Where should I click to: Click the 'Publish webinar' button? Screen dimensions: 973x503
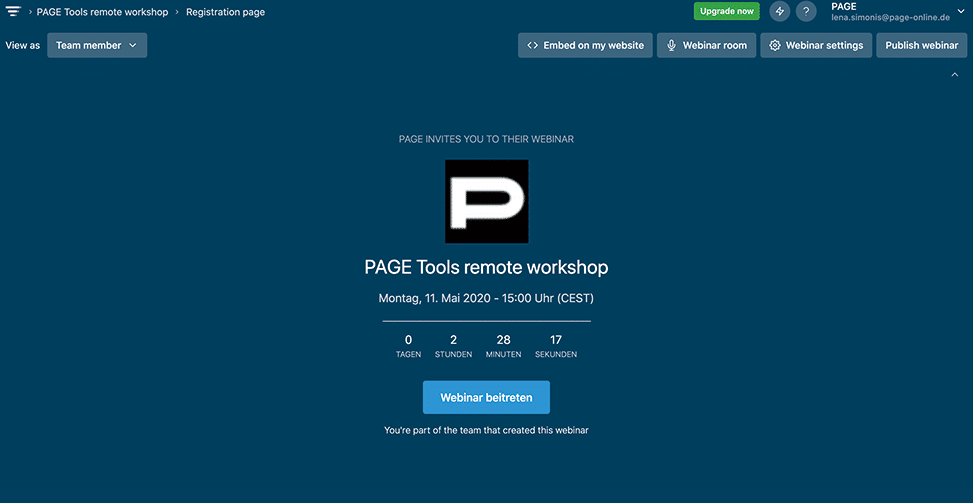pos(921,45)
